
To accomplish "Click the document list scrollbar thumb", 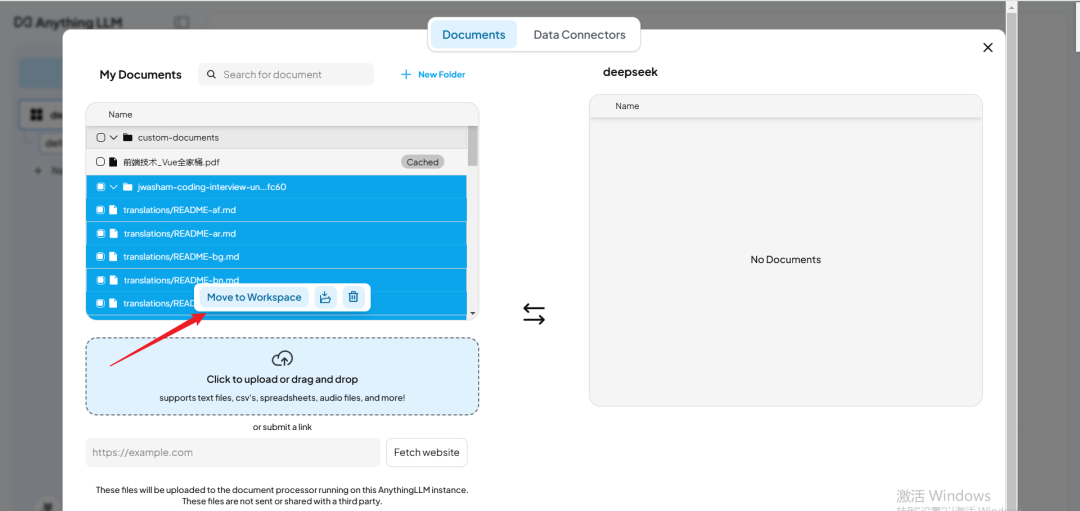I will (472, 145).
